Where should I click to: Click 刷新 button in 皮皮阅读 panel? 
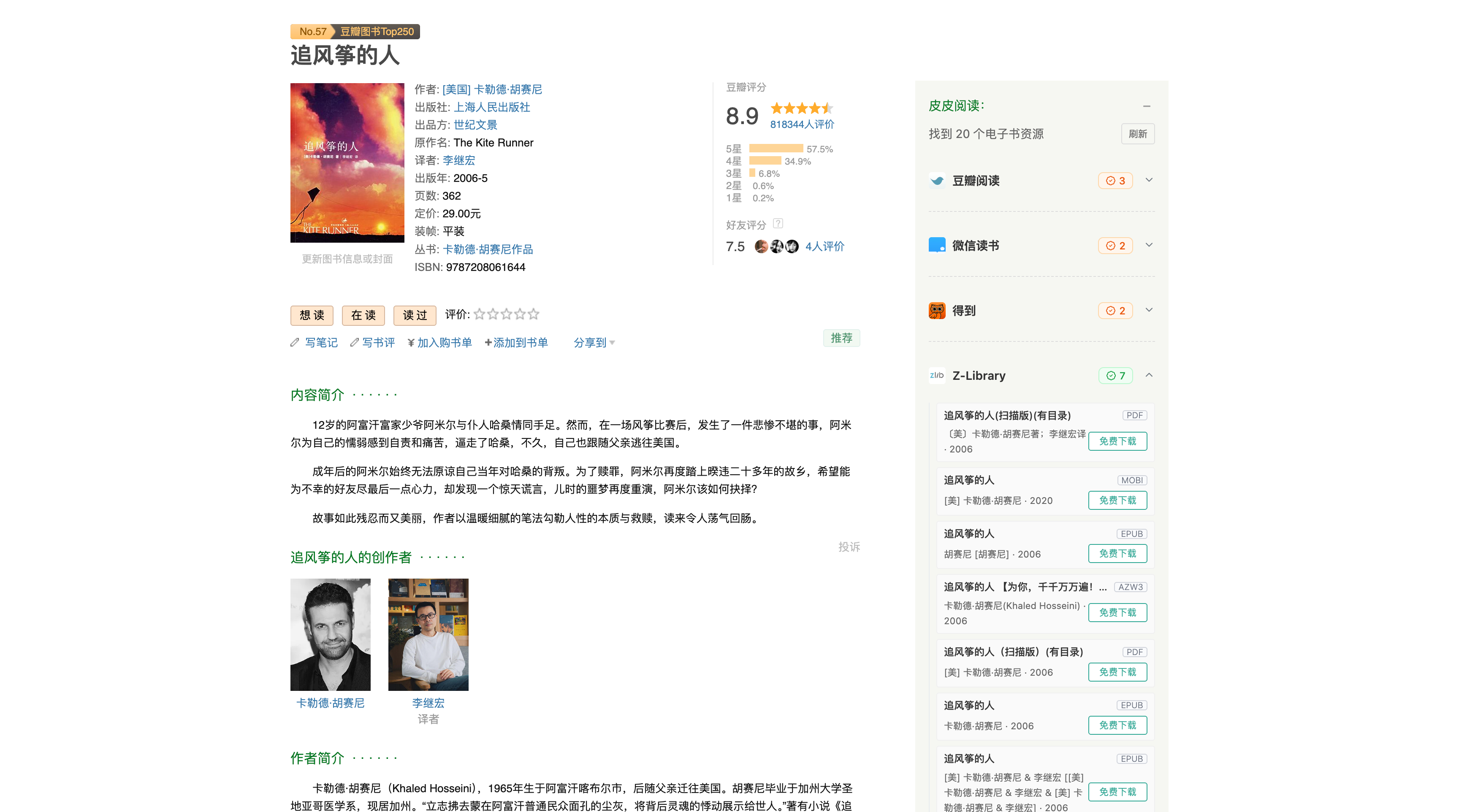coord(1137,134)
